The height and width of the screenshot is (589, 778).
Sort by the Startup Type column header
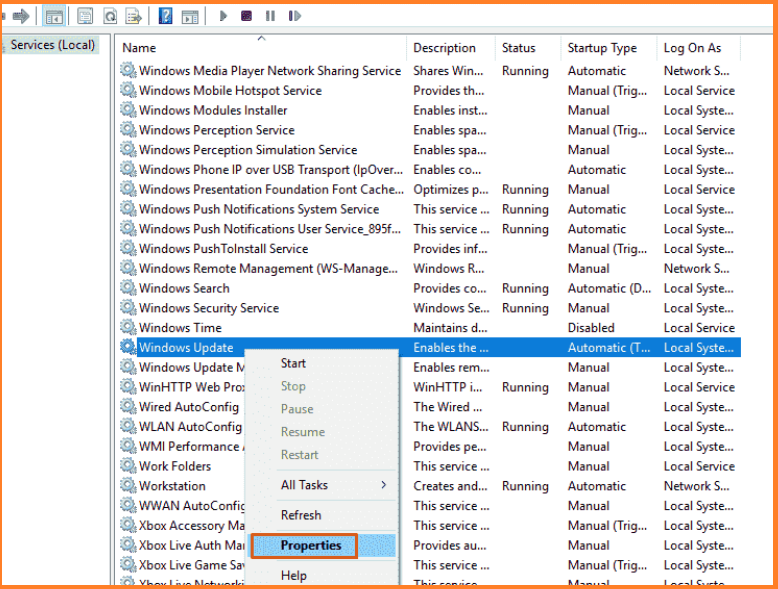point(602,48)
